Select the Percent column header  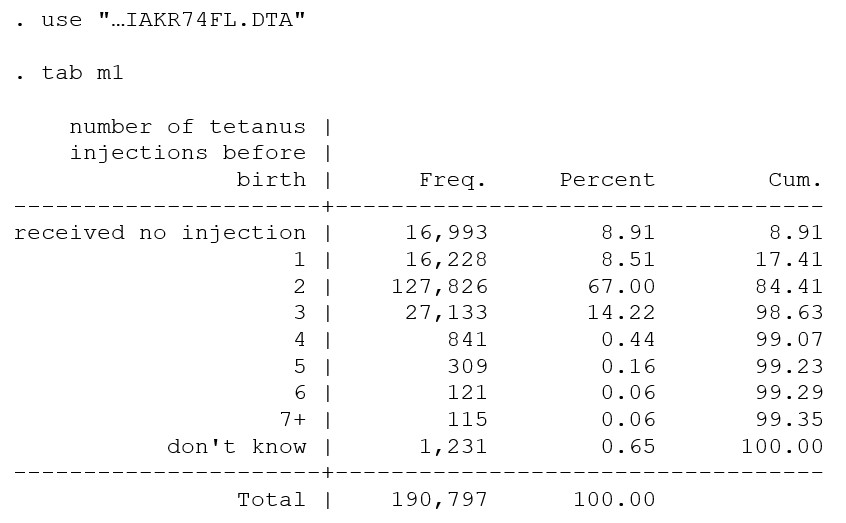(607, 180)
